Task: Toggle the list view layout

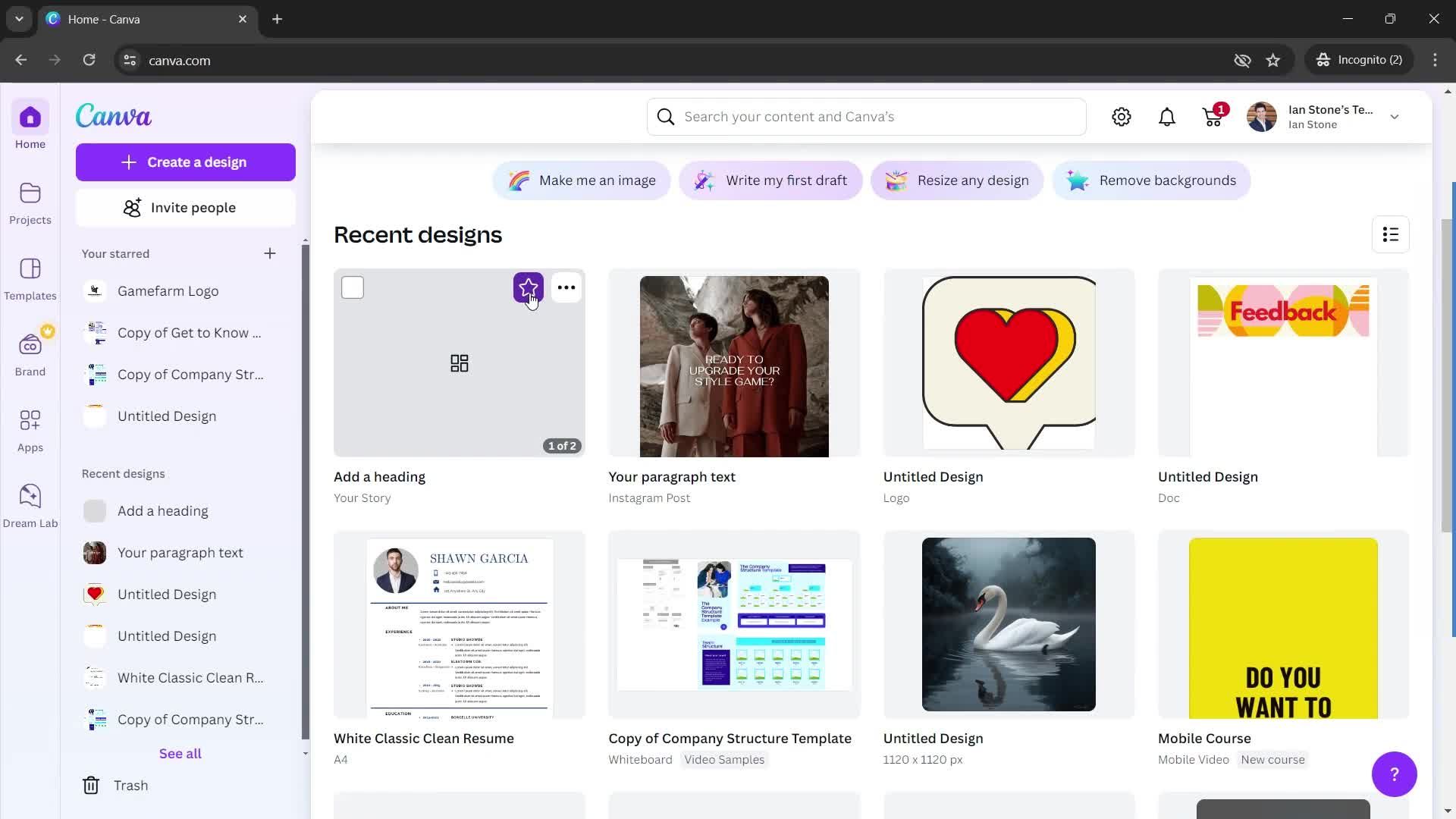Action: [1391, 234]
